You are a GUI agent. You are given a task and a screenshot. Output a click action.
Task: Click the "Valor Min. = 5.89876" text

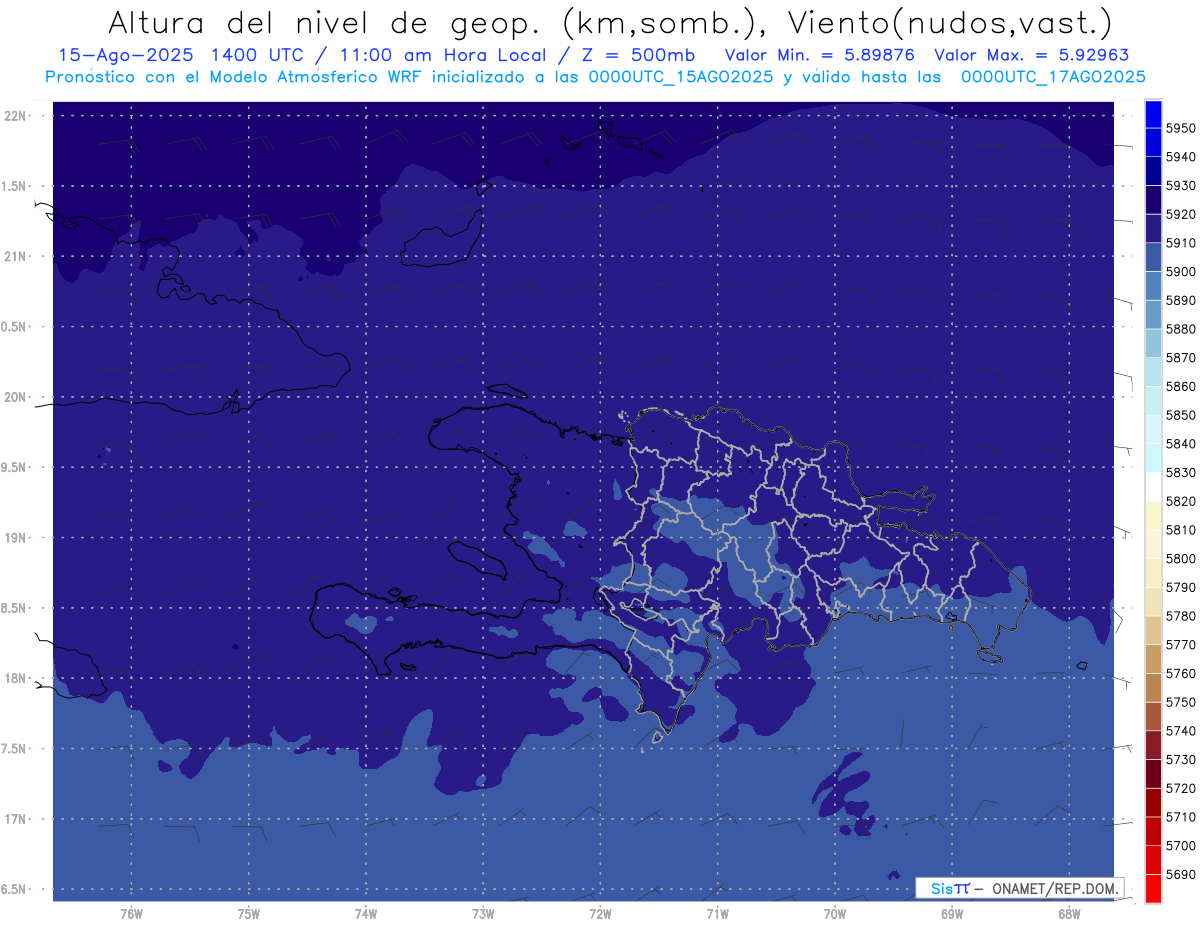pyautogui.click(x=819, y=55)
